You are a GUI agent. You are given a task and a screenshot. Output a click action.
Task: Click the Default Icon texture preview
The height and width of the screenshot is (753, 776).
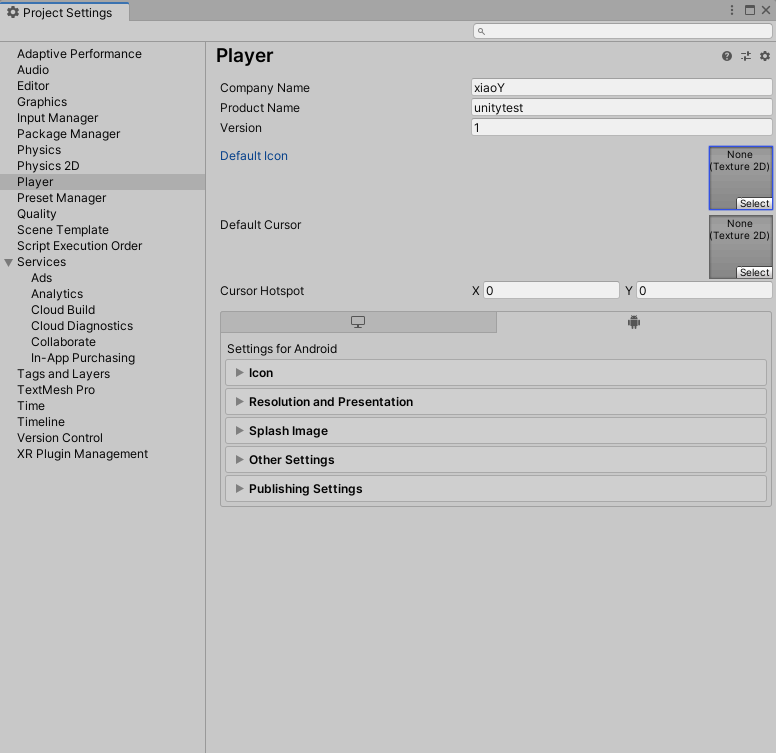pos(740,178)
